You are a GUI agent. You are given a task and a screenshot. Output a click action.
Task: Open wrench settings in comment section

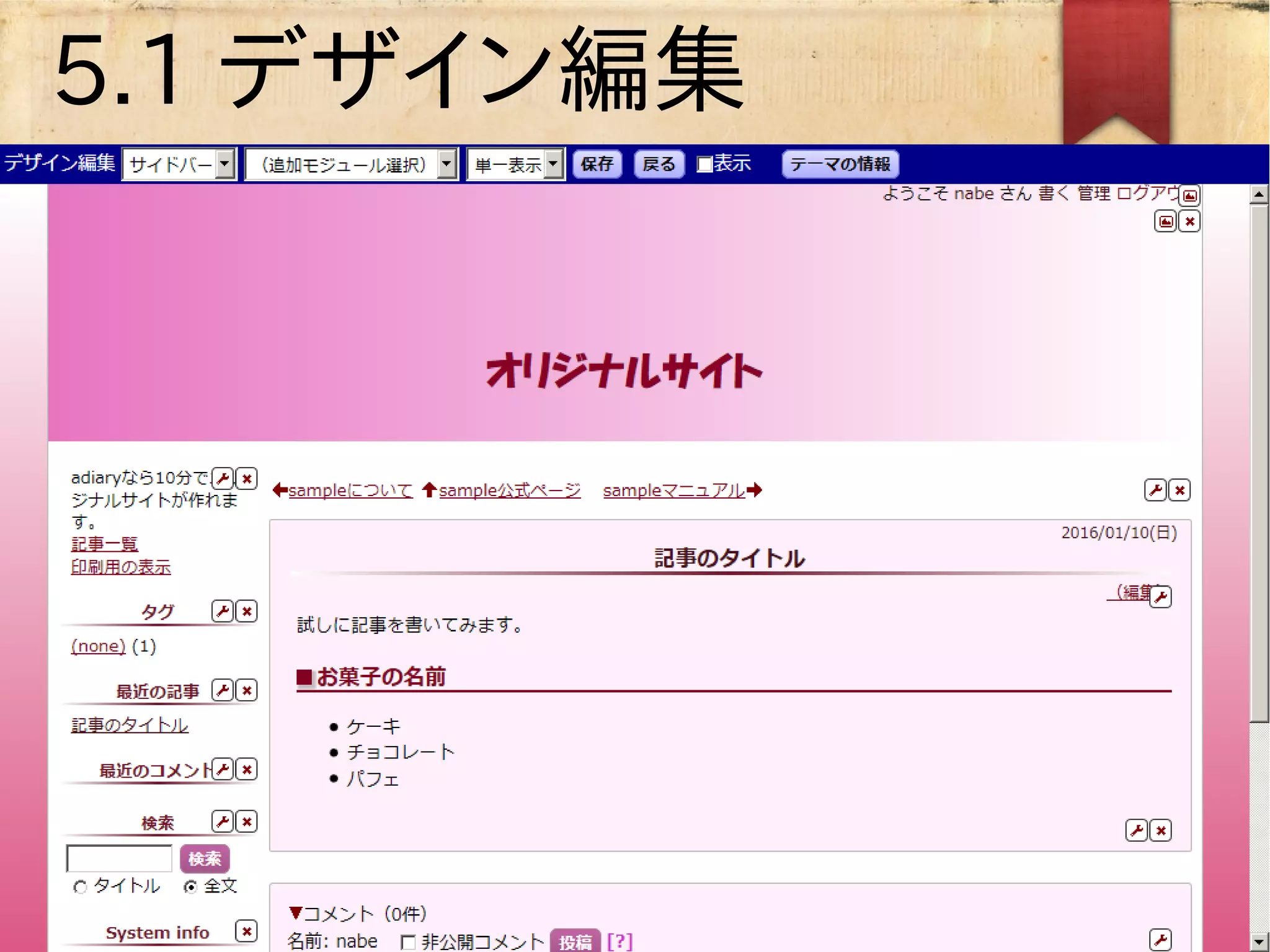click(1160, 940)
